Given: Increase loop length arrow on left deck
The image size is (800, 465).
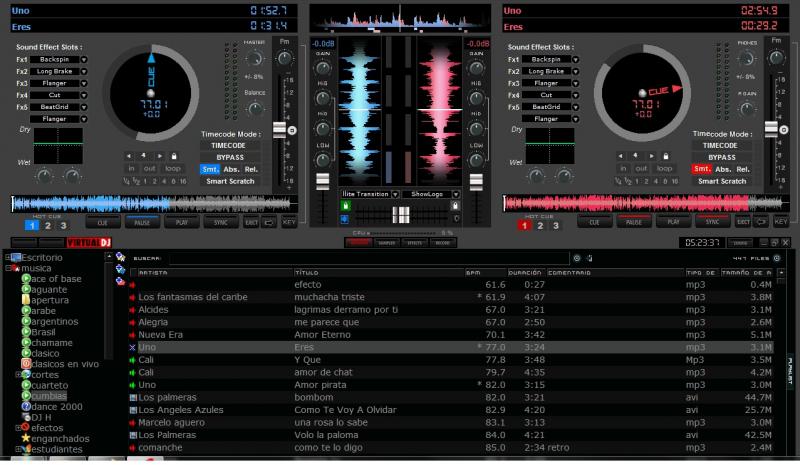Looking at the screenshot, I should [x=160, y=156].
